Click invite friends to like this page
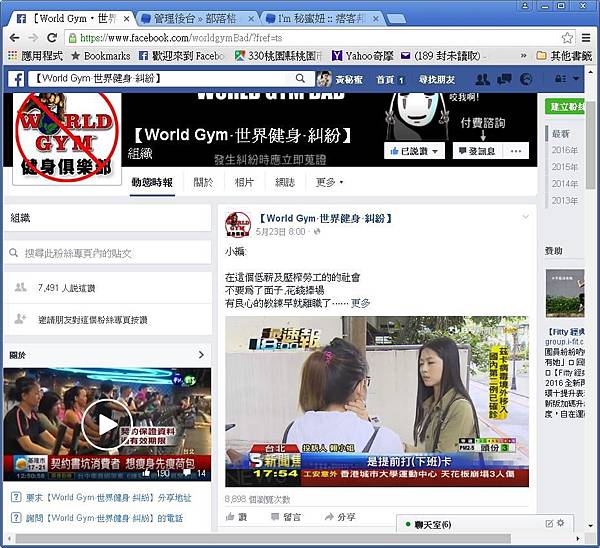The height and width of the screenshot is (548, 600). [93, 320]
